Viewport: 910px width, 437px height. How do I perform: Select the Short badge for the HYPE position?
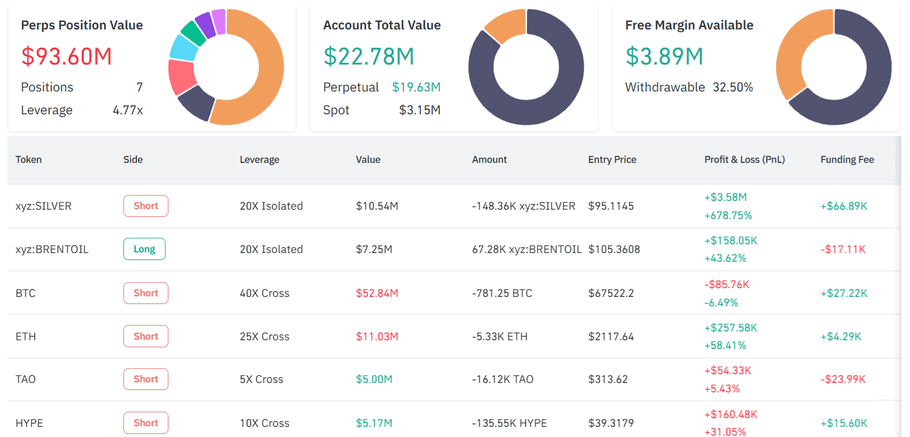coord(145,423)
